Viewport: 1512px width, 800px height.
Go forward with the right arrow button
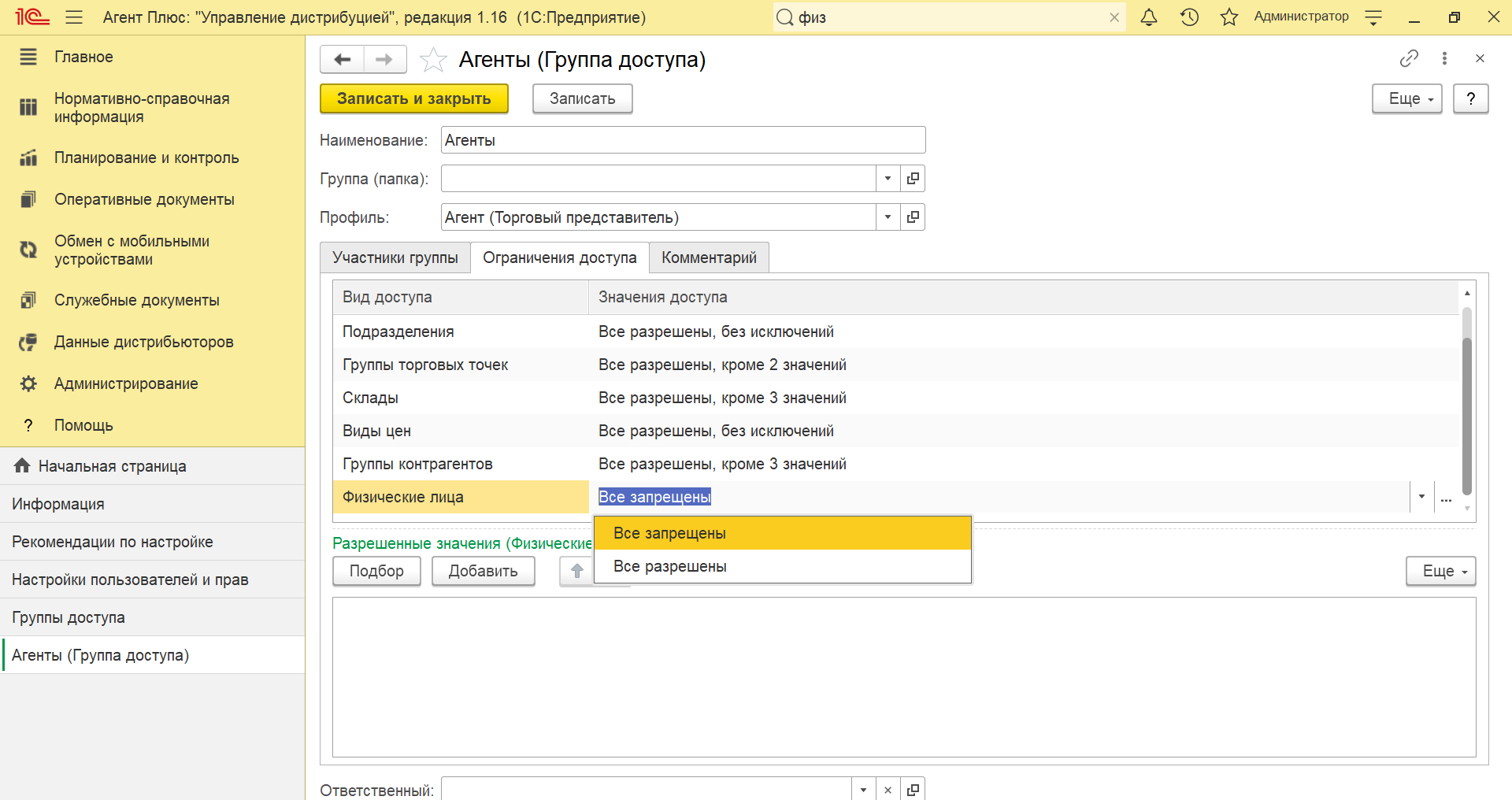point(385,59)
